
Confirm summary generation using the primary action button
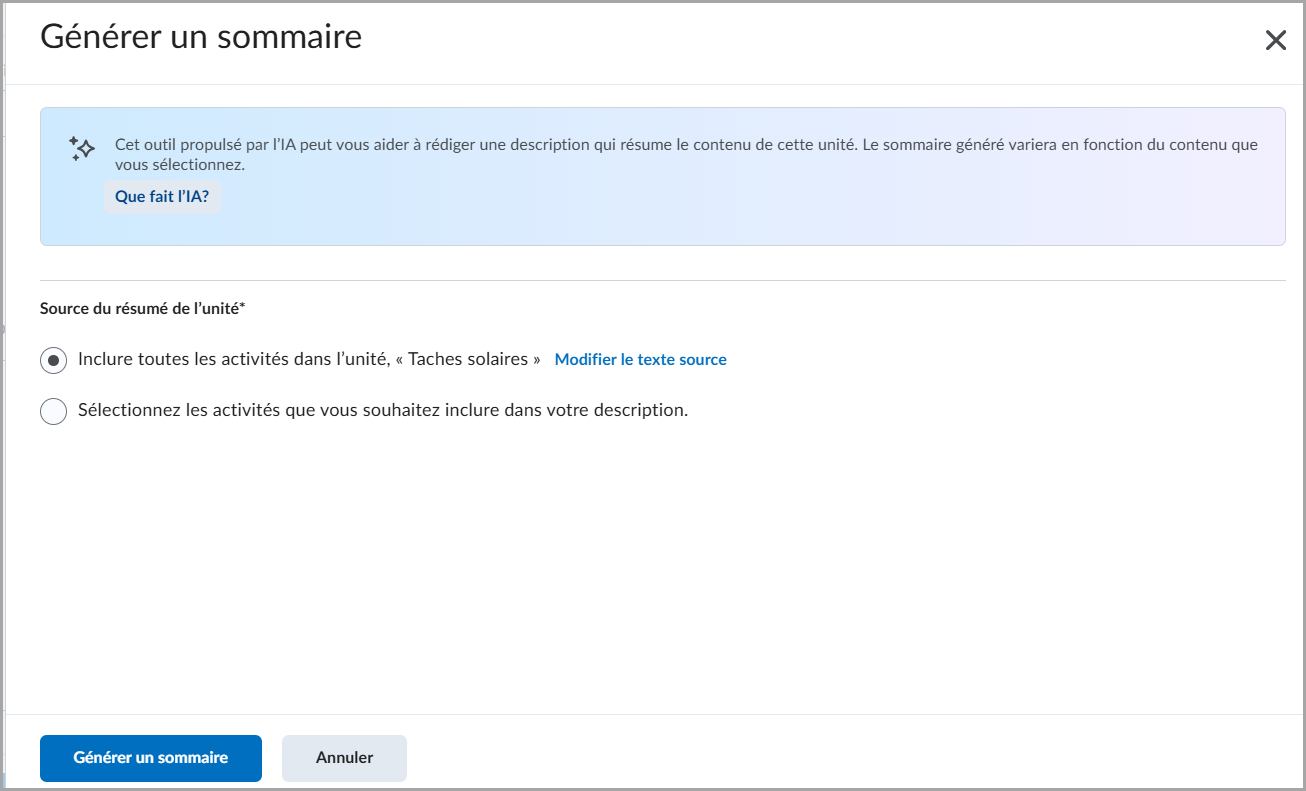pos(150,758)
